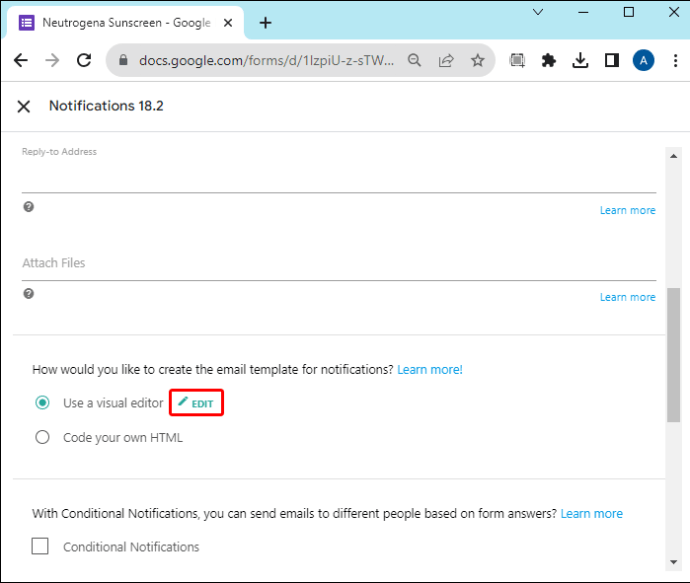The width and height of the screenshot is (690, 583).
Task: Open Learn more about Conditional Notifications
Action: (x=591, y=513)
